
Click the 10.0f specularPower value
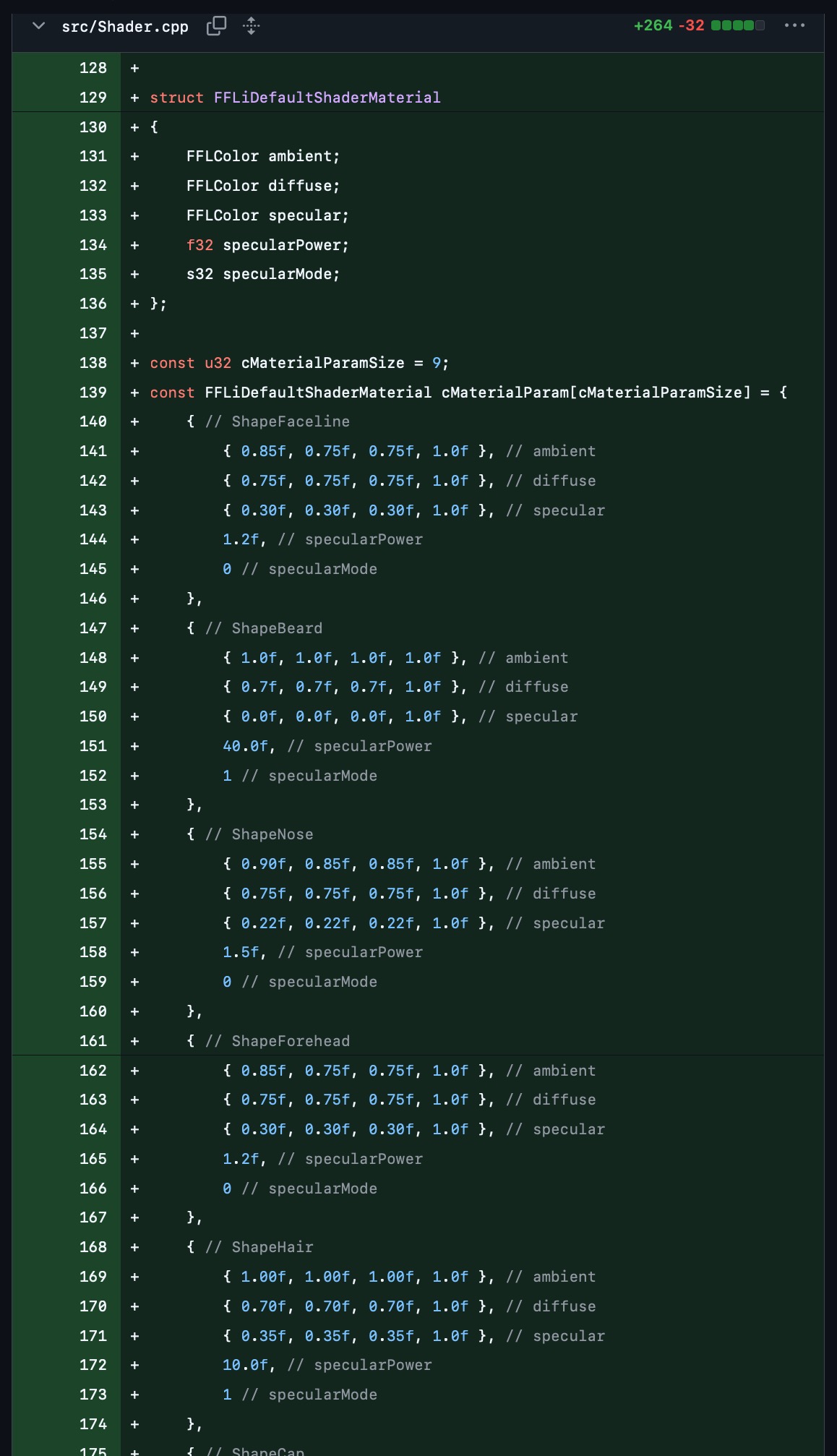[x=248, y=1365]
